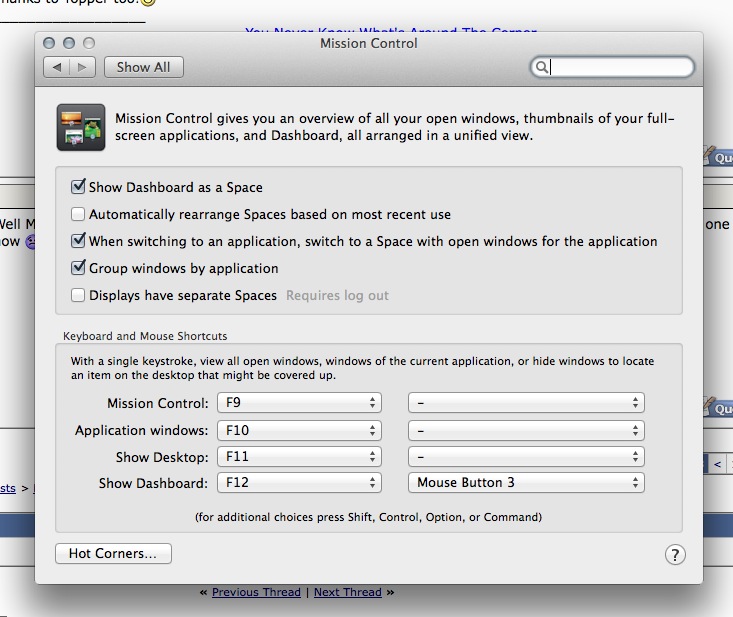
Task: Open Mission Control mouse shortcut dropdown
Action: point(526,402)
